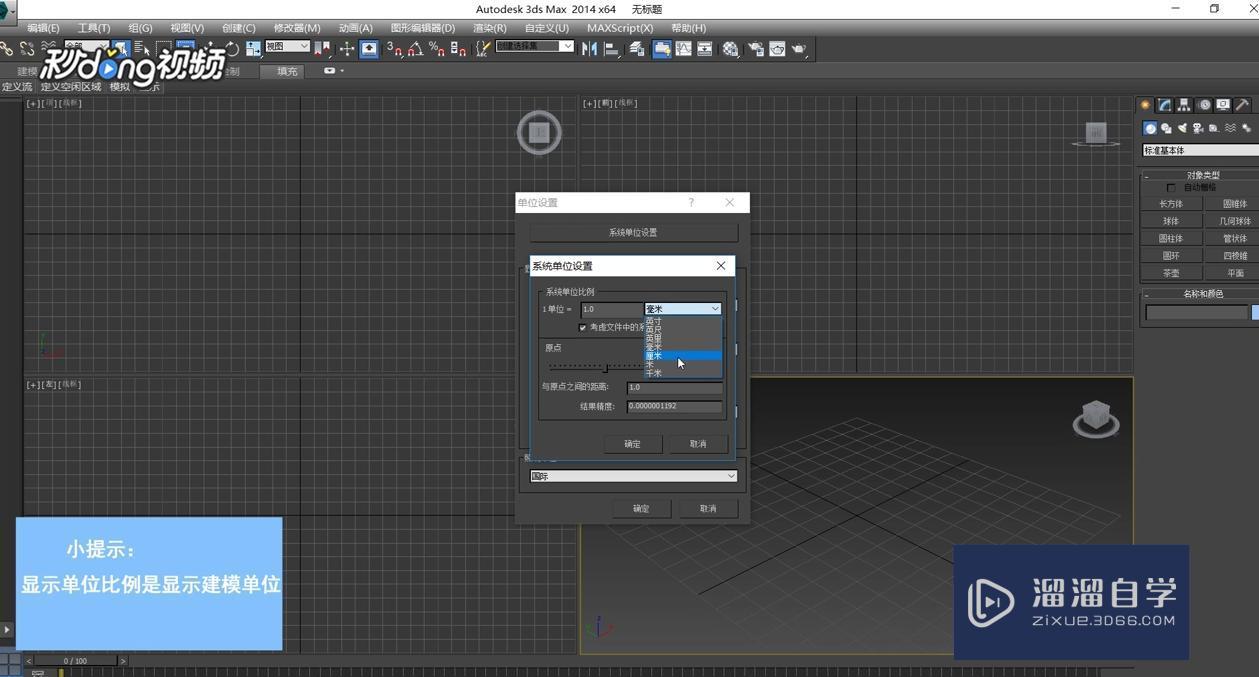1259x677 pixels.
Task: Choose 千米 in unit dropdown list
Action: coord(683,373)
